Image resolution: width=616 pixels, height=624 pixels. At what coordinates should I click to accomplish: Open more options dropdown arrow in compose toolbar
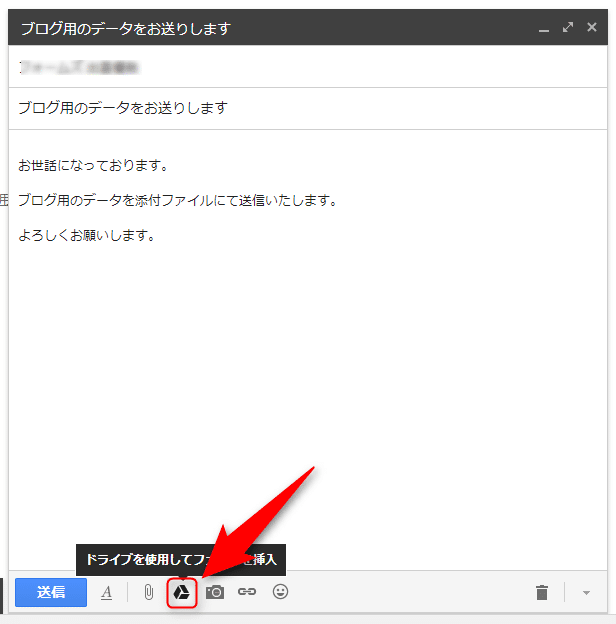click(x=586, y=593)
